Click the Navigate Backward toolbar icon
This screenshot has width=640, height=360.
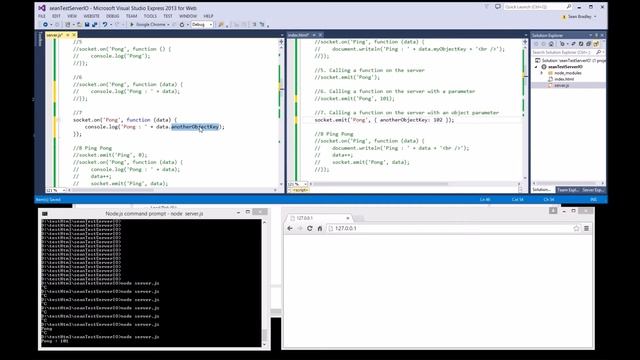click(x=45, y=24)
